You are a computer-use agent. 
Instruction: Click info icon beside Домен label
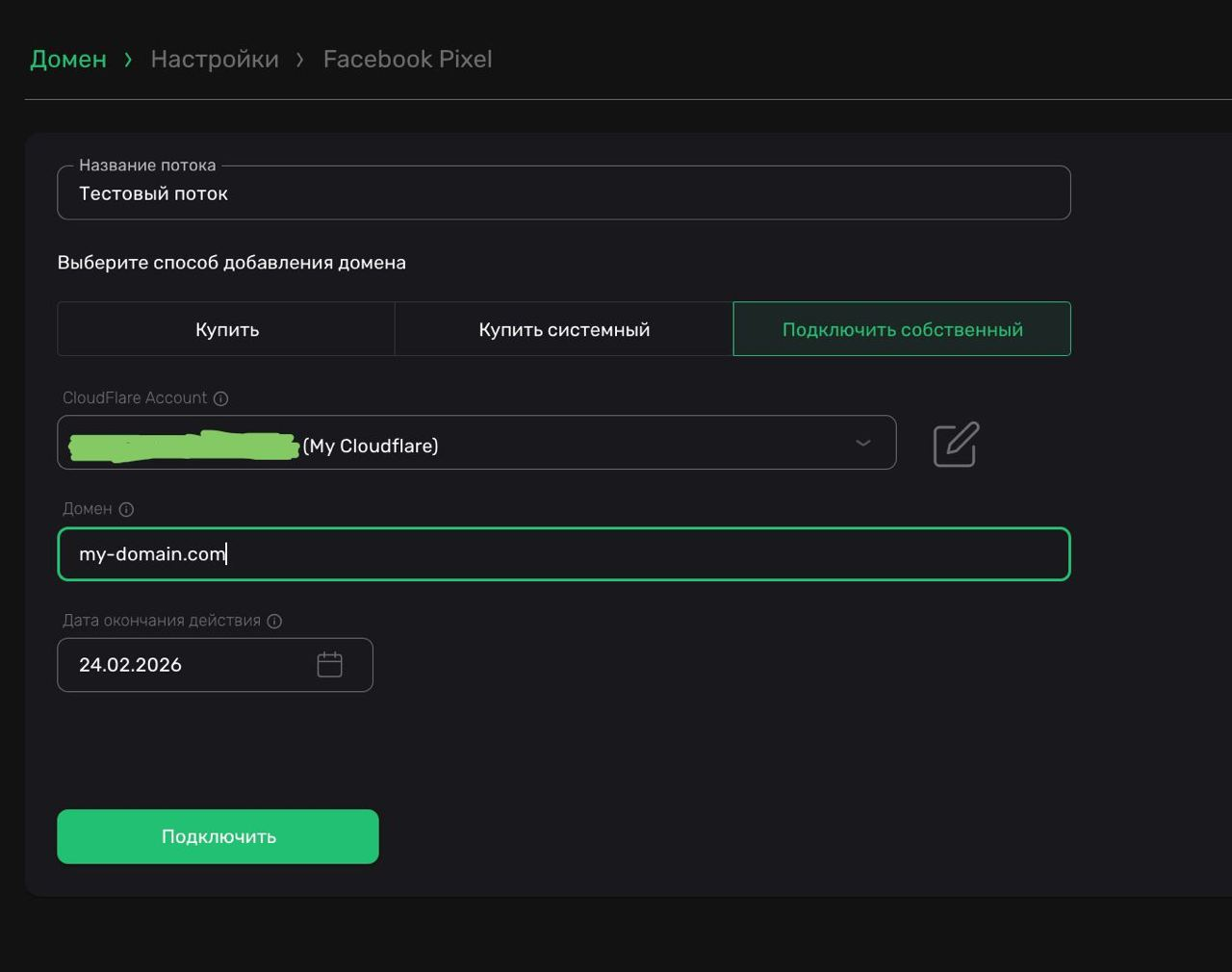126,509
